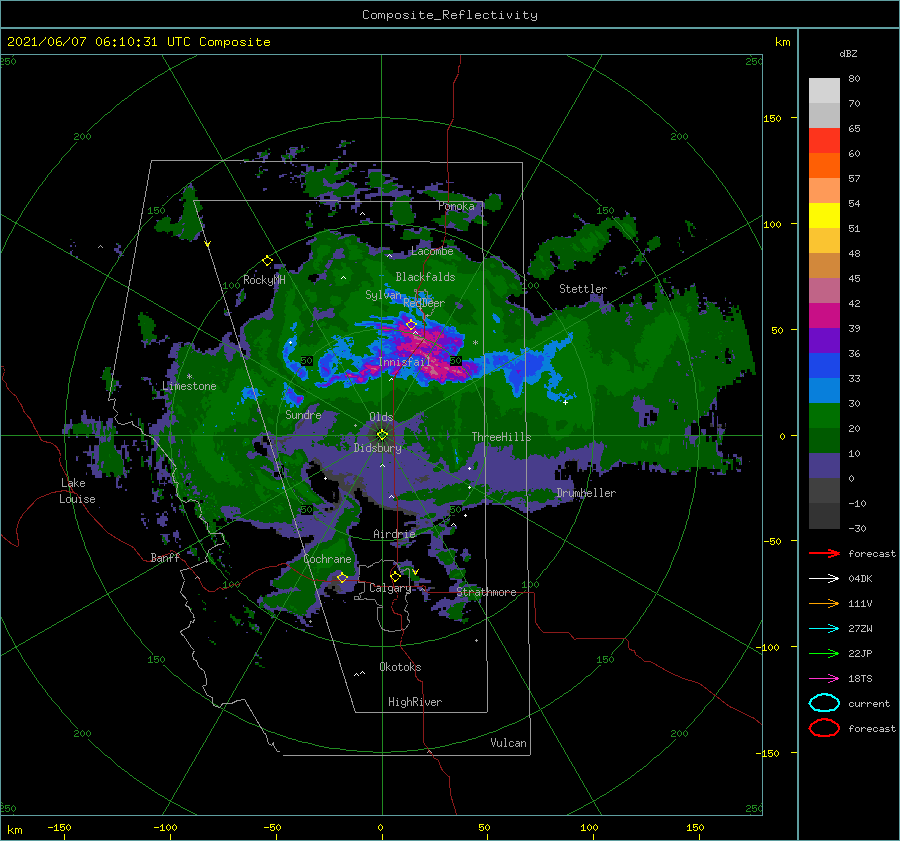The width and height of the screenshot is (900, 841).
Task: Click the Strathmore label
Action: [x=486, y=592]
